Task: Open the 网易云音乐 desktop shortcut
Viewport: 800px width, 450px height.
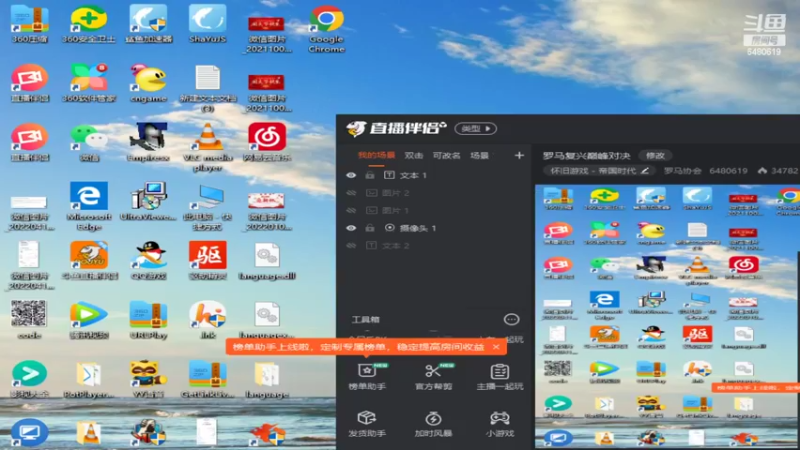Action: pyautogui.click(x=267, y=142)
